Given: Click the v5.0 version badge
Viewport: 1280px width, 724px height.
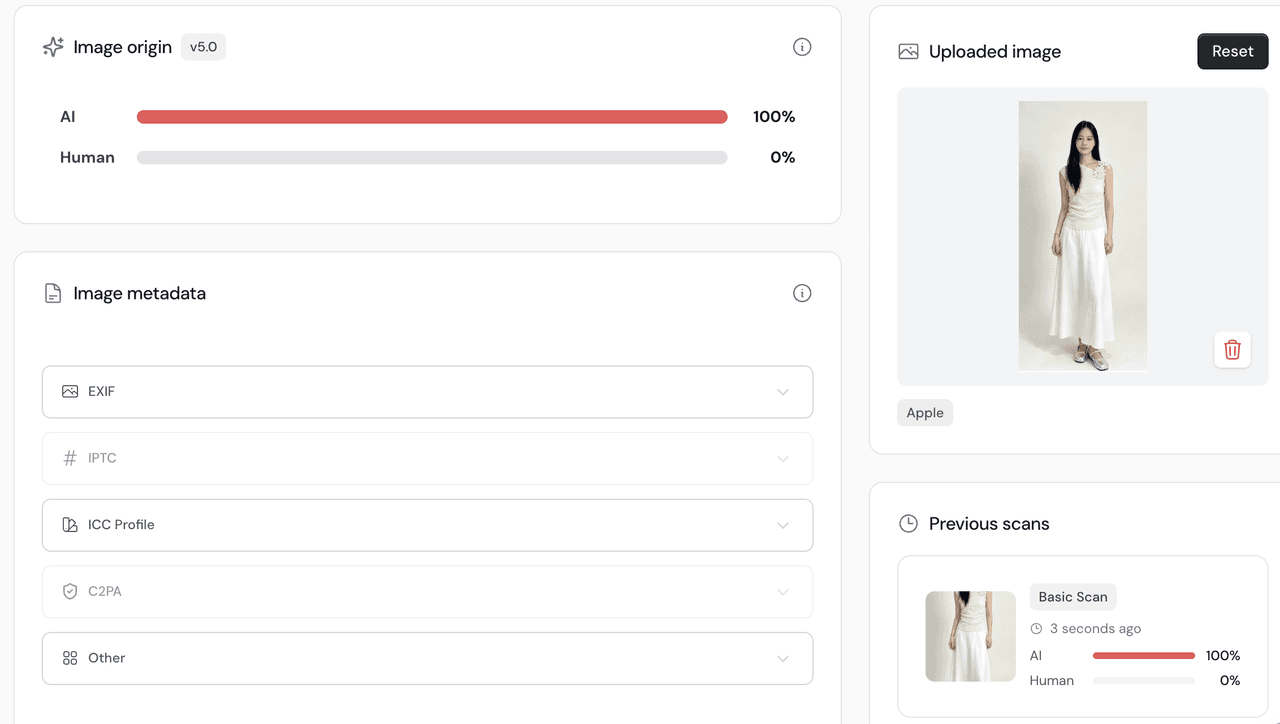Looking at the screenshot, I should pos(203,47).
